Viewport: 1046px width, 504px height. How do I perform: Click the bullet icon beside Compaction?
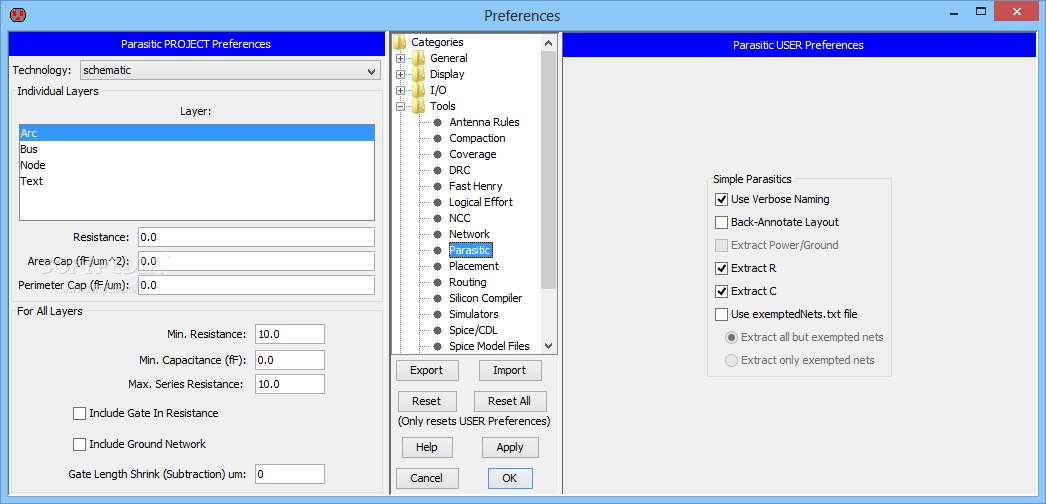(438, 138)
